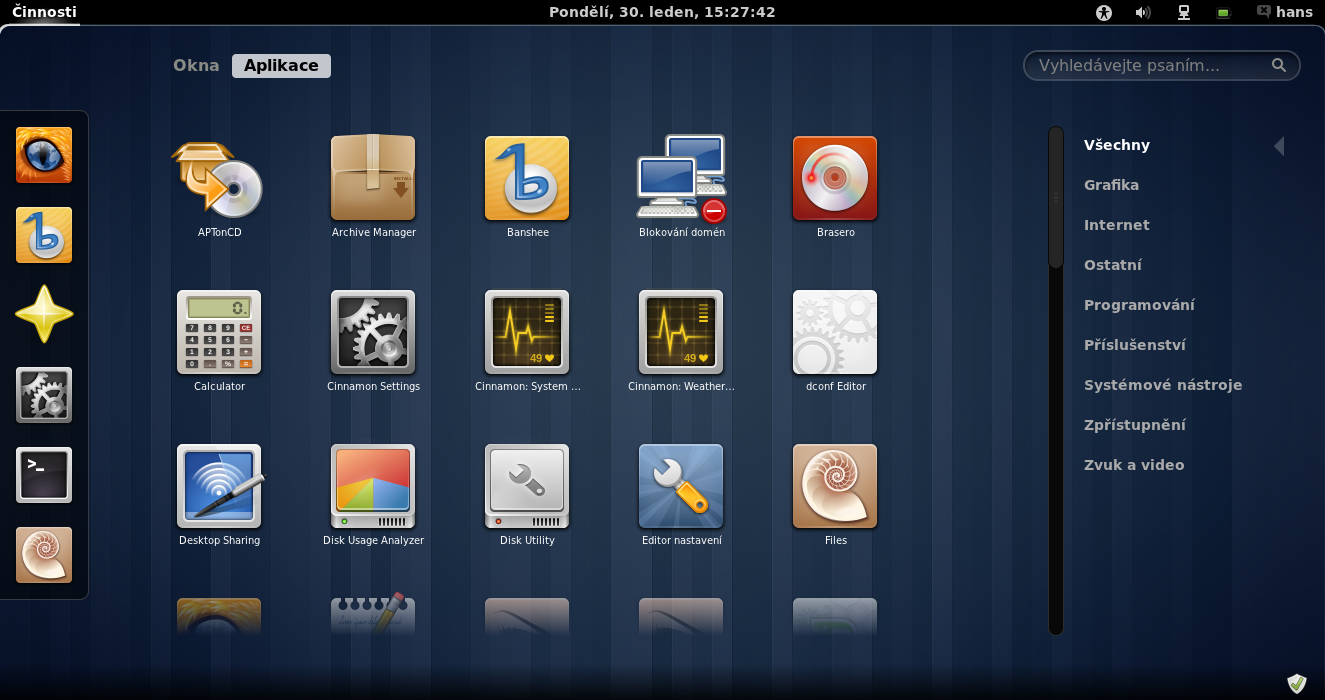Click the shield icon in bottom corner

(1297, 683)
